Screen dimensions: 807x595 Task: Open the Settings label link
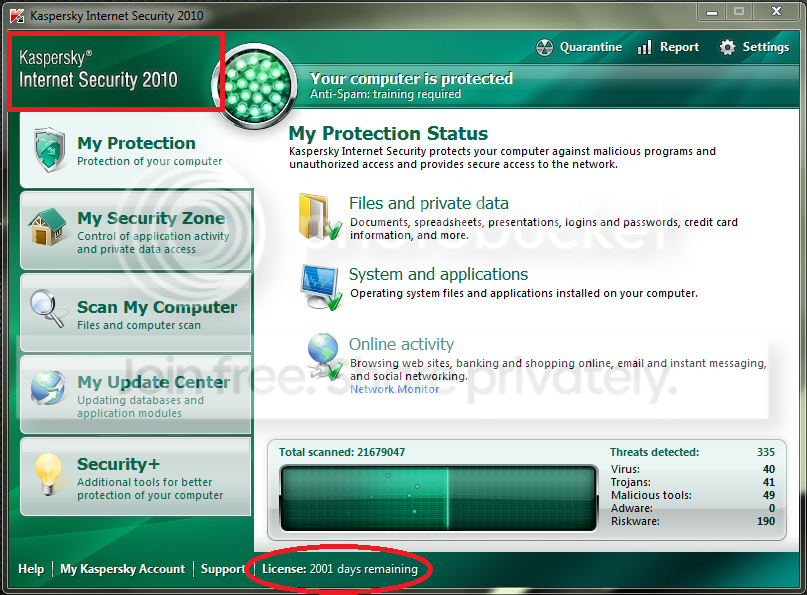[766, 47]
